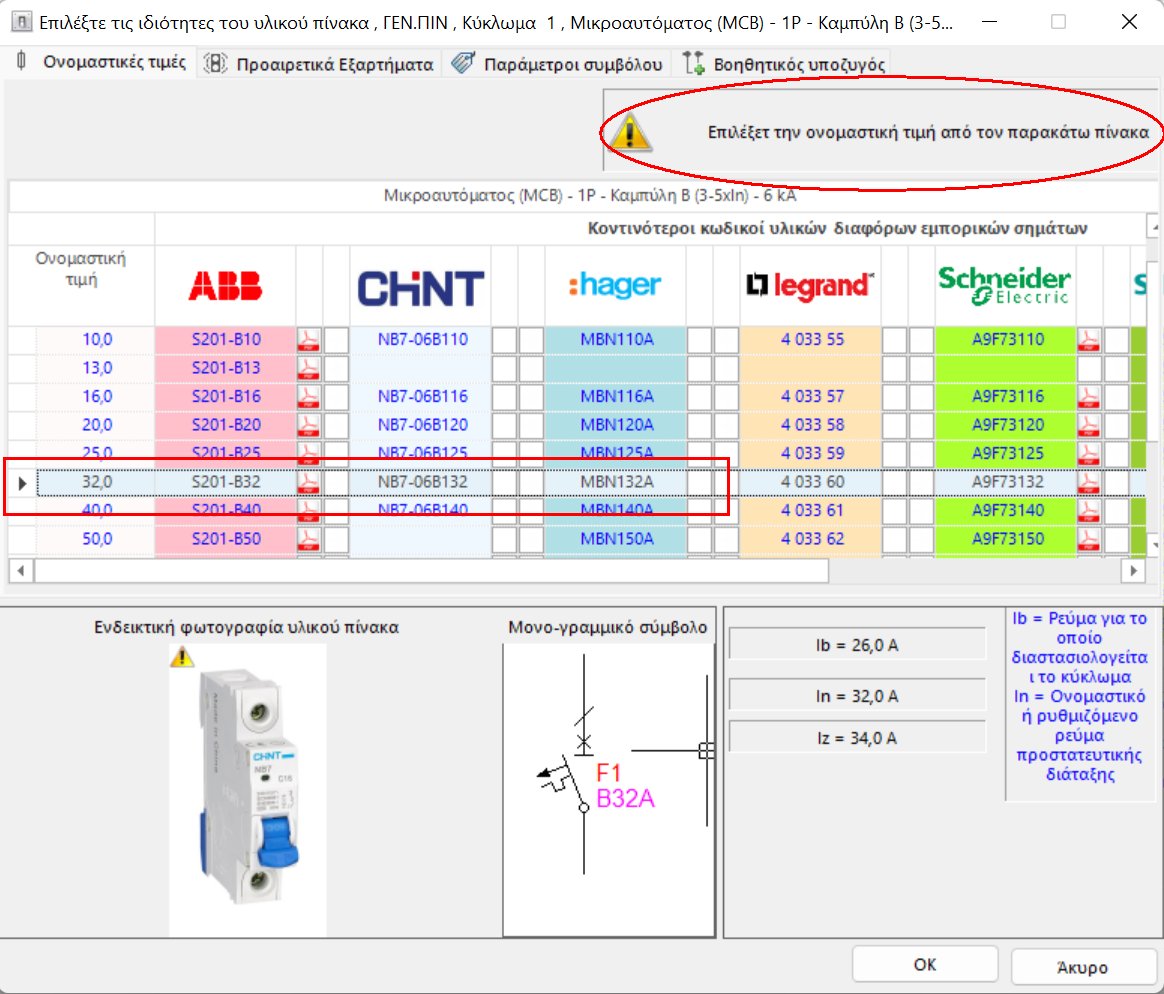Open the PDF datasheet for Schneider A9F73150
The image size is (1164, 994).
pos(1089,537)
